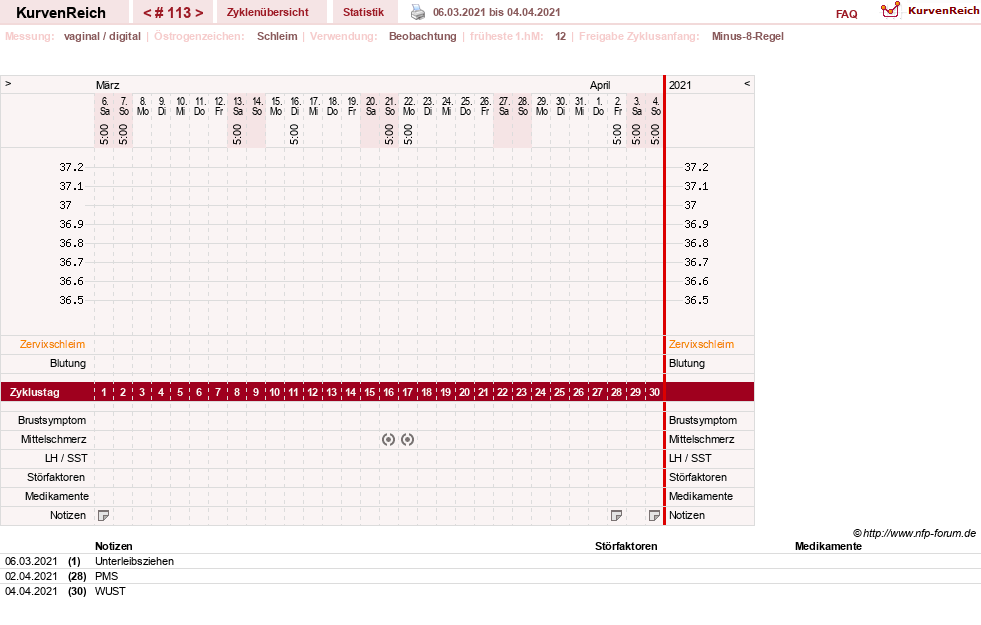981x625 pixels.
Task: Select the 'PMS' note entry
Action: click(x=106, y=576)
